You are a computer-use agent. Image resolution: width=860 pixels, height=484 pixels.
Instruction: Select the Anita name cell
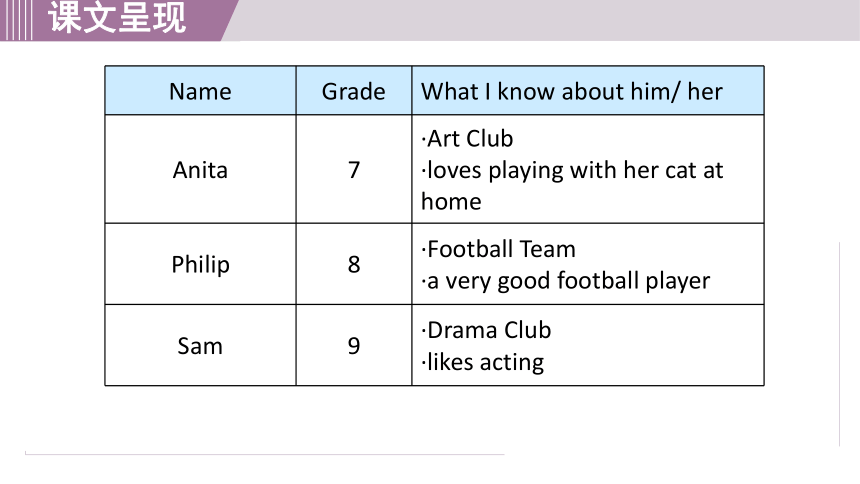tap(200, 170)
